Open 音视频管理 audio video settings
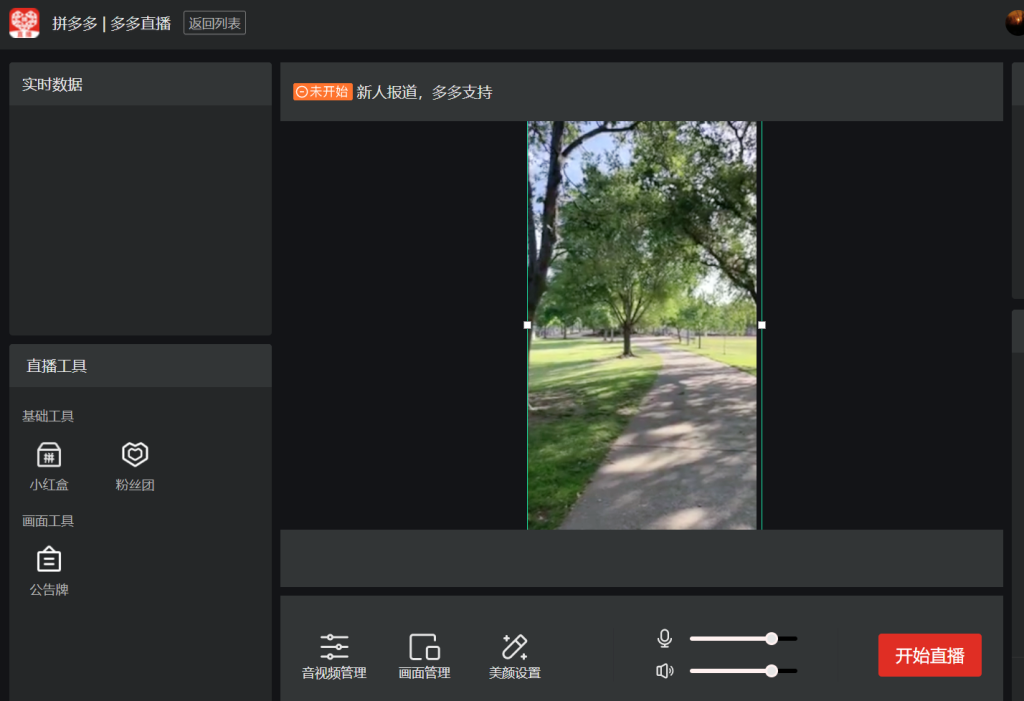This screenshot has height=701, width=1024. point(334,656)
